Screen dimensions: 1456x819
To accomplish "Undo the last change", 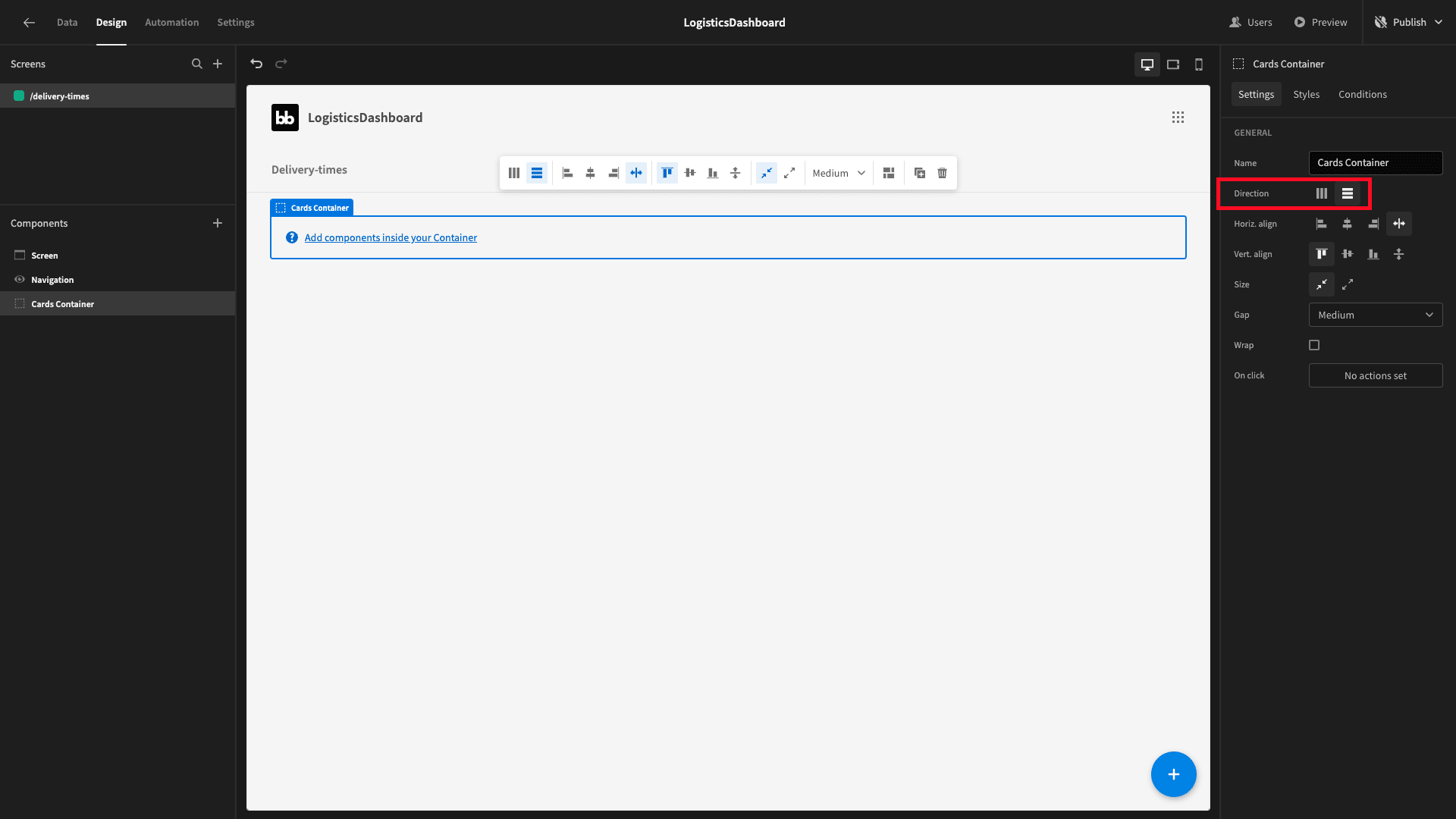I will point(256,64).
